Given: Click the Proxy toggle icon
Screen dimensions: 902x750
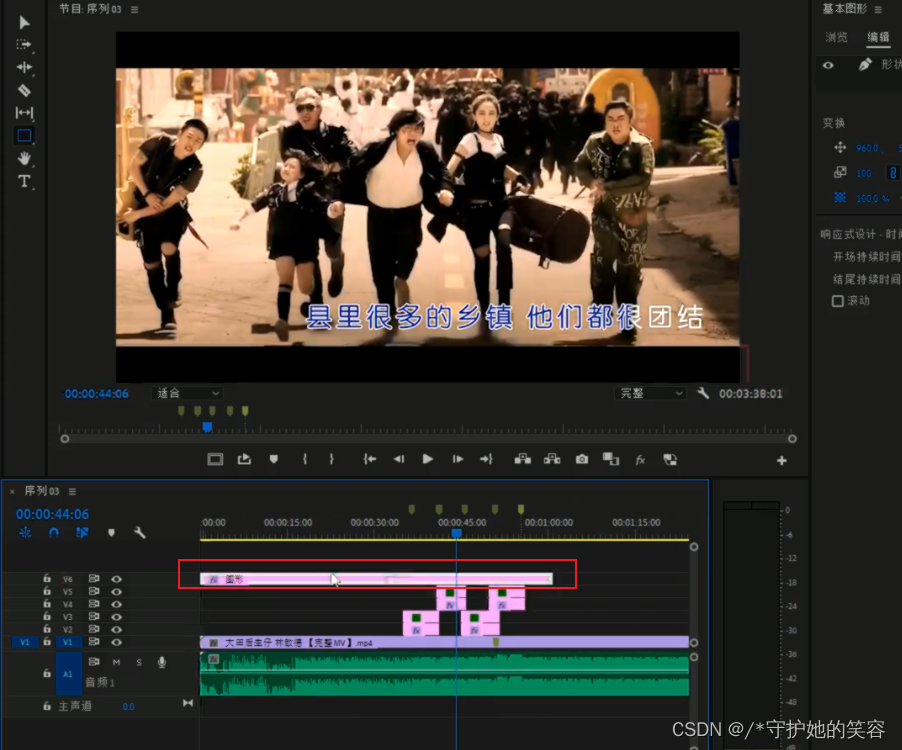Looking at the screenshot, I should point(670,460).
